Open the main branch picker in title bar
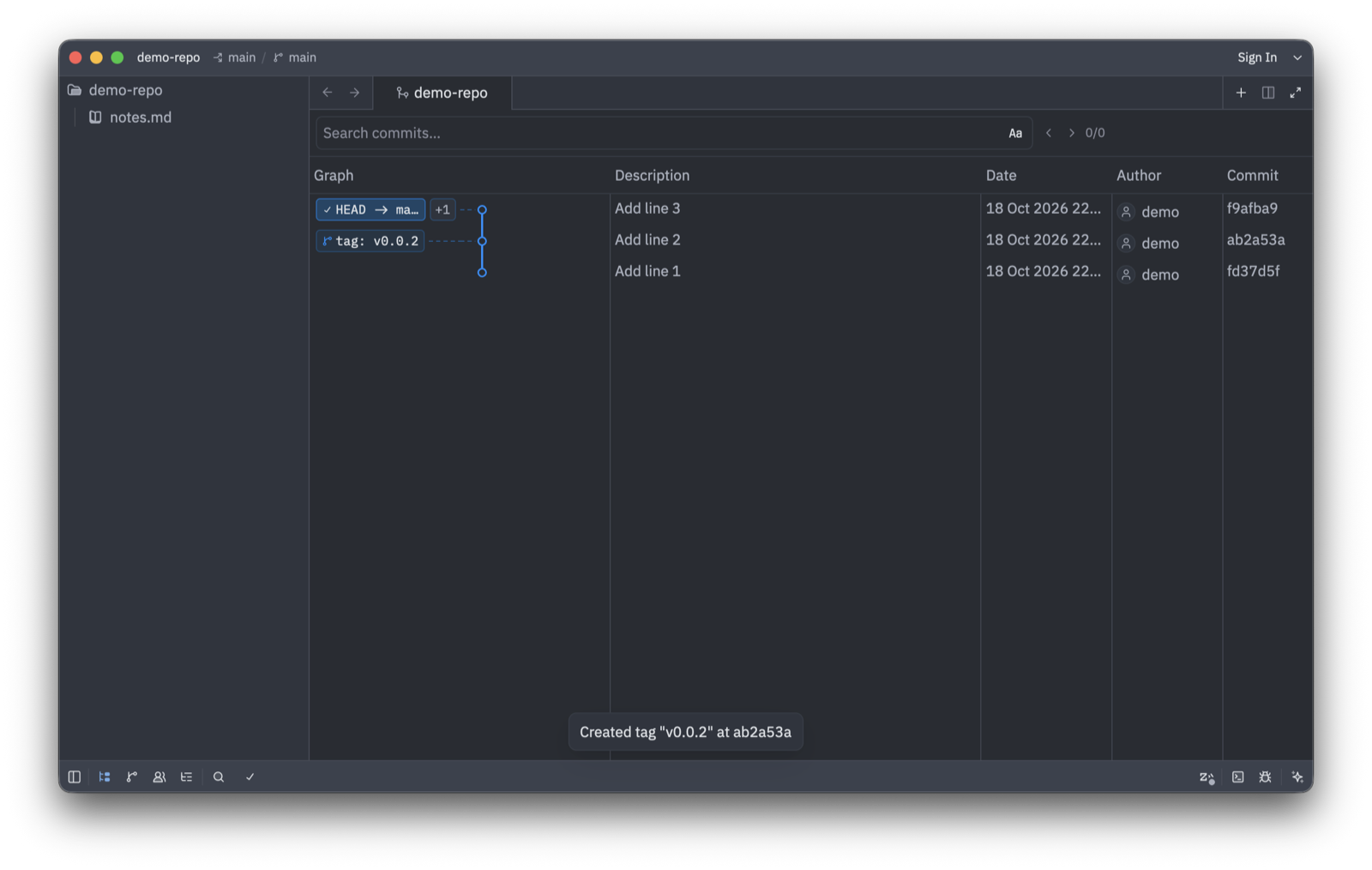The image size is (1372, 870). point(295,57)
